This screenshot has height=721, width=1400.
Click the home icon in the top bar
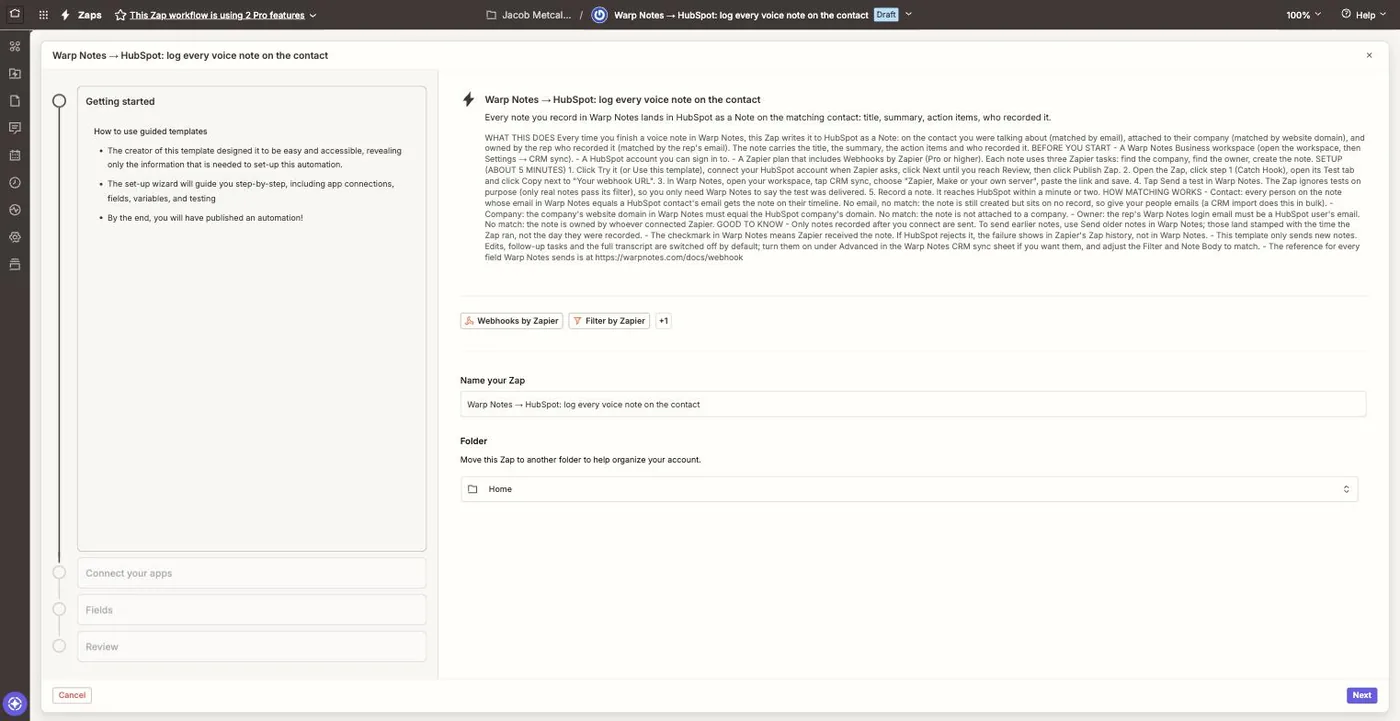tap(15, 15)
